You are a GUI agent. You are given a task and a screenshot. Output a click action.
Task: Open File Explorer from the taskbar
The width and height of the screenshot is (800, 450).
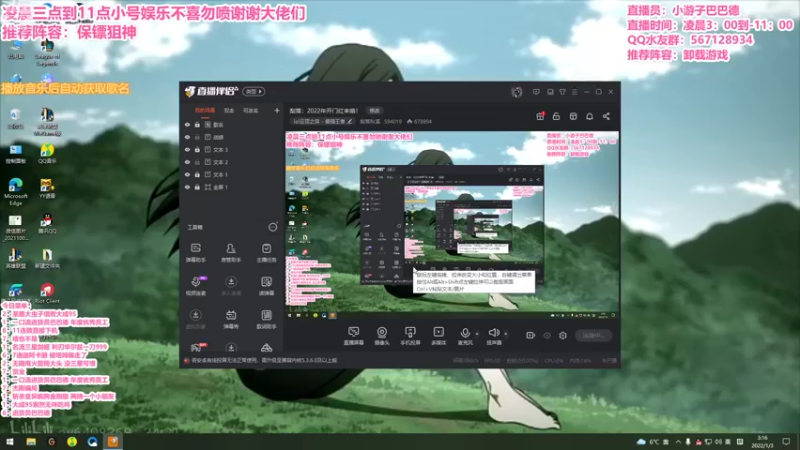[x=31, y=441]
